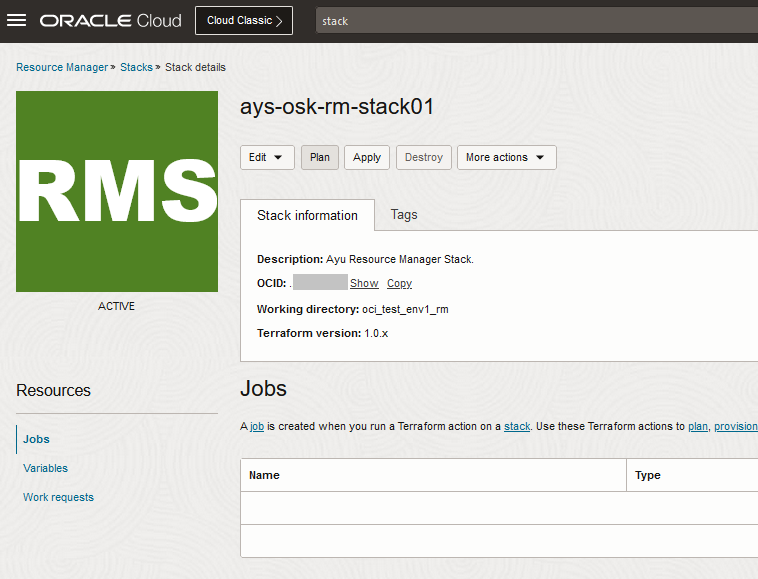Viewport: 758px width, 579px height.
Task: Open Cloud Classic console
Action: (x=244, y=21)
